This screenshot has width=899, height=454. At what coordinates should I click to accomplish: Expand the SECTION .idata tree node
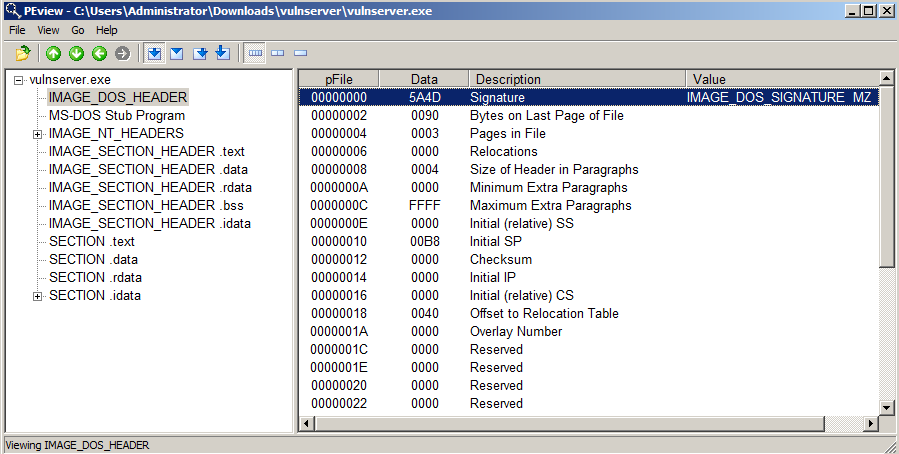[x=38, y=296]
